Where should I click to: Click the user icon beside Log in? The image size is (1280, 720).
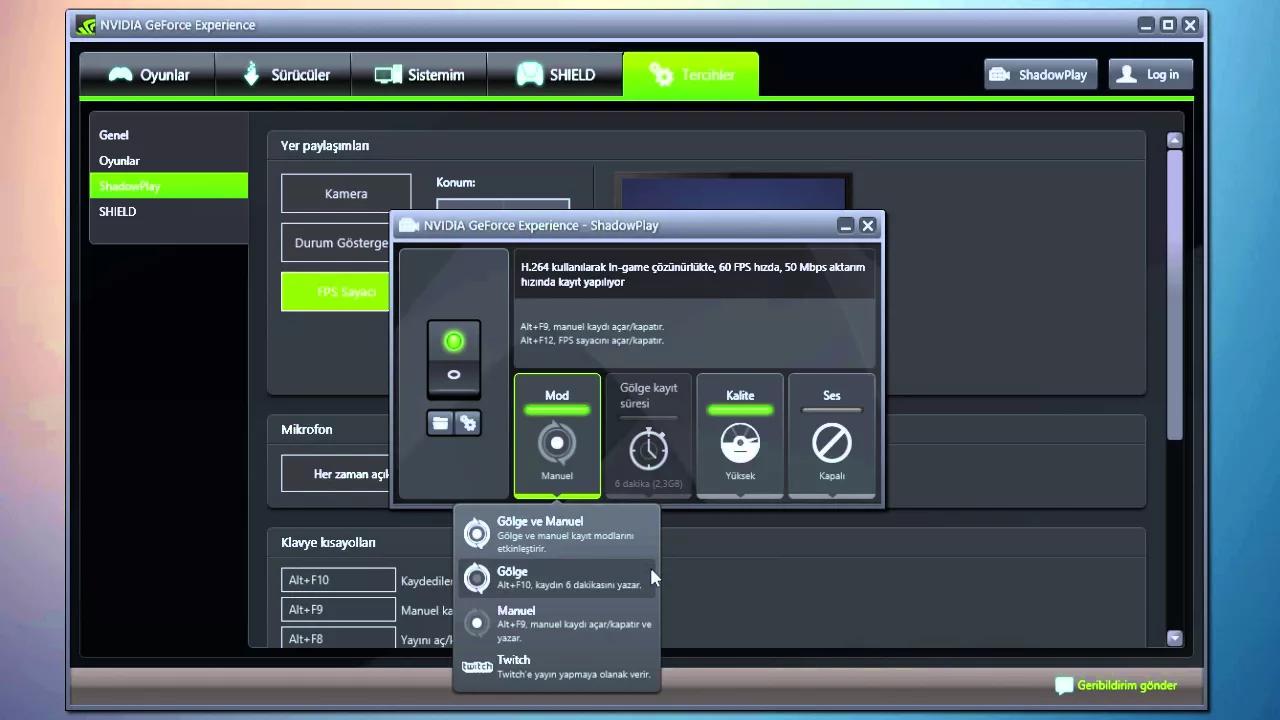pos(1127,74)
